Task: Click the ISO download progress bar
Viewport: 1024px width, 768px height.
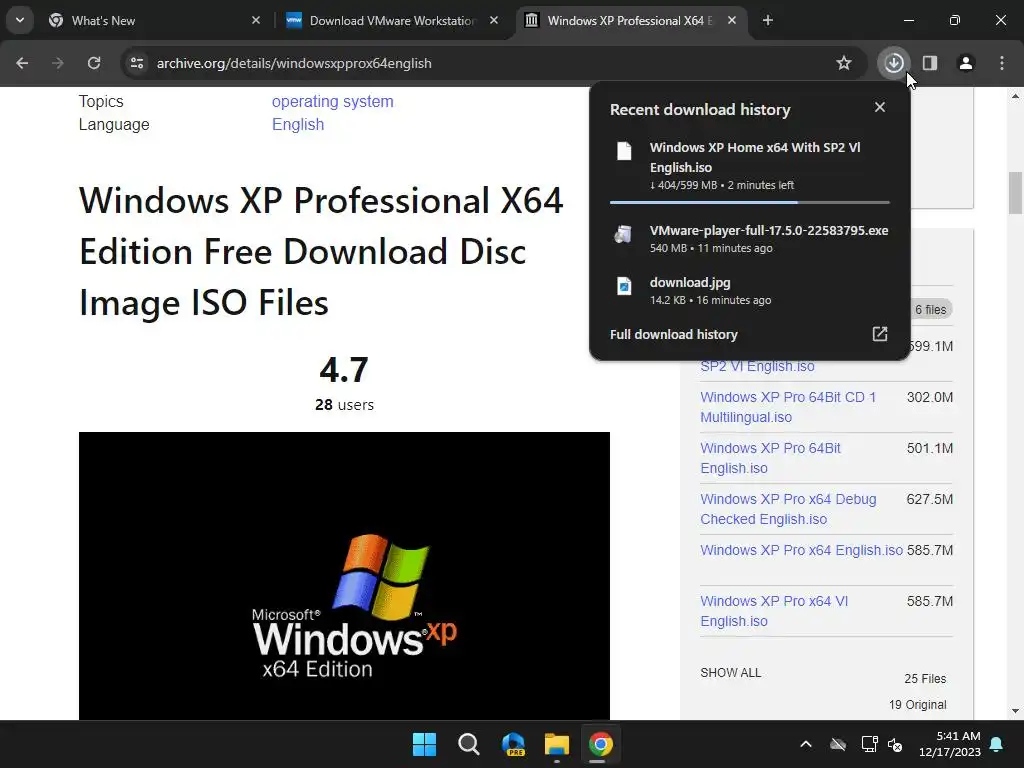Action: [750, 202]
